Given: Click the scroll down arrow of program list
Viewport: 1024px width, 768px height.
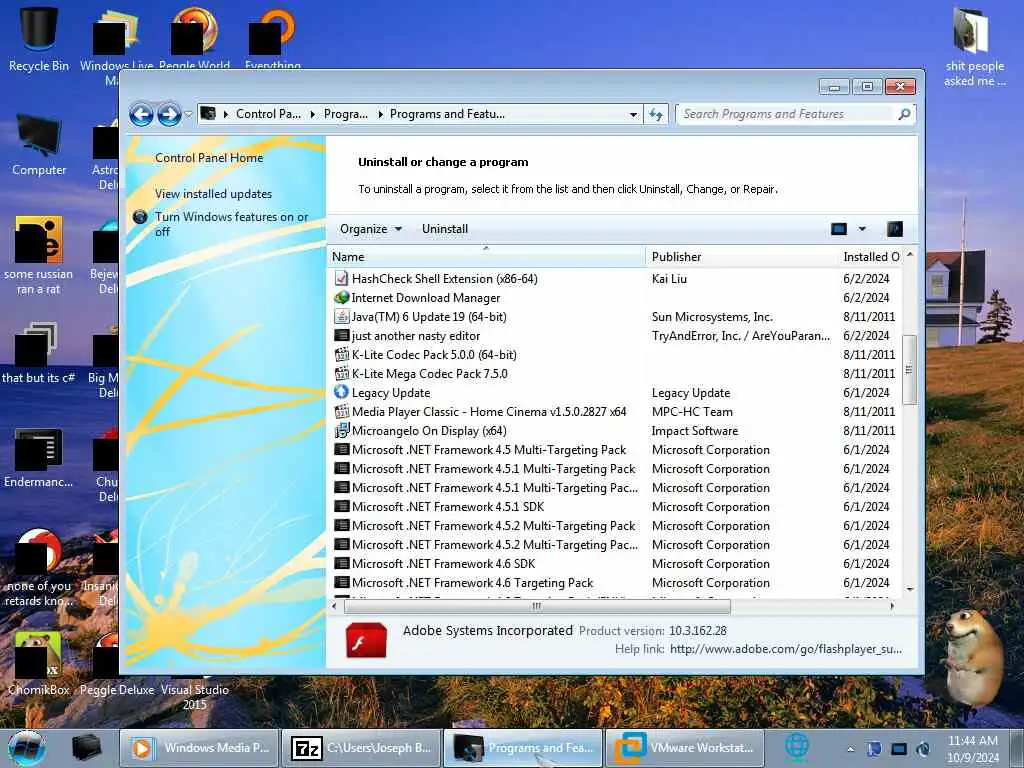Looking at the screenshot, I should 909,590.
